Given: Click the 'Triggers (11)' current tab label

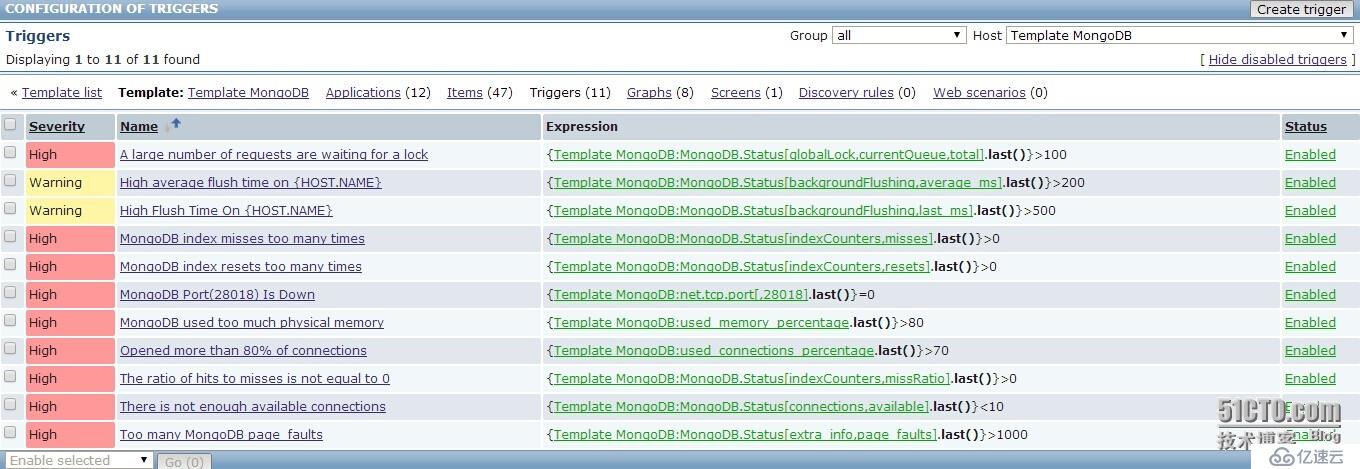Looking at the screenshot, I should [x=570, y=92].
